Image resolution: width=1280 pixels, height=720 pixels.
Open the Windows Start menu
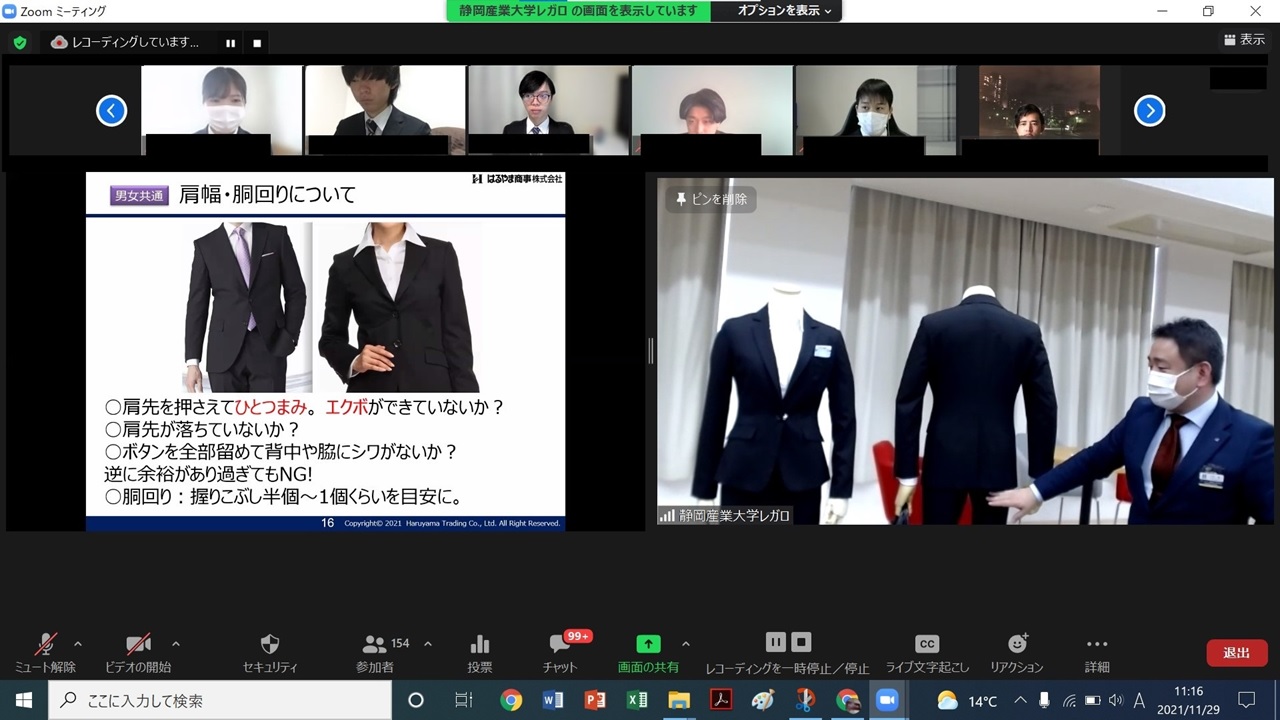coord(24,700)
